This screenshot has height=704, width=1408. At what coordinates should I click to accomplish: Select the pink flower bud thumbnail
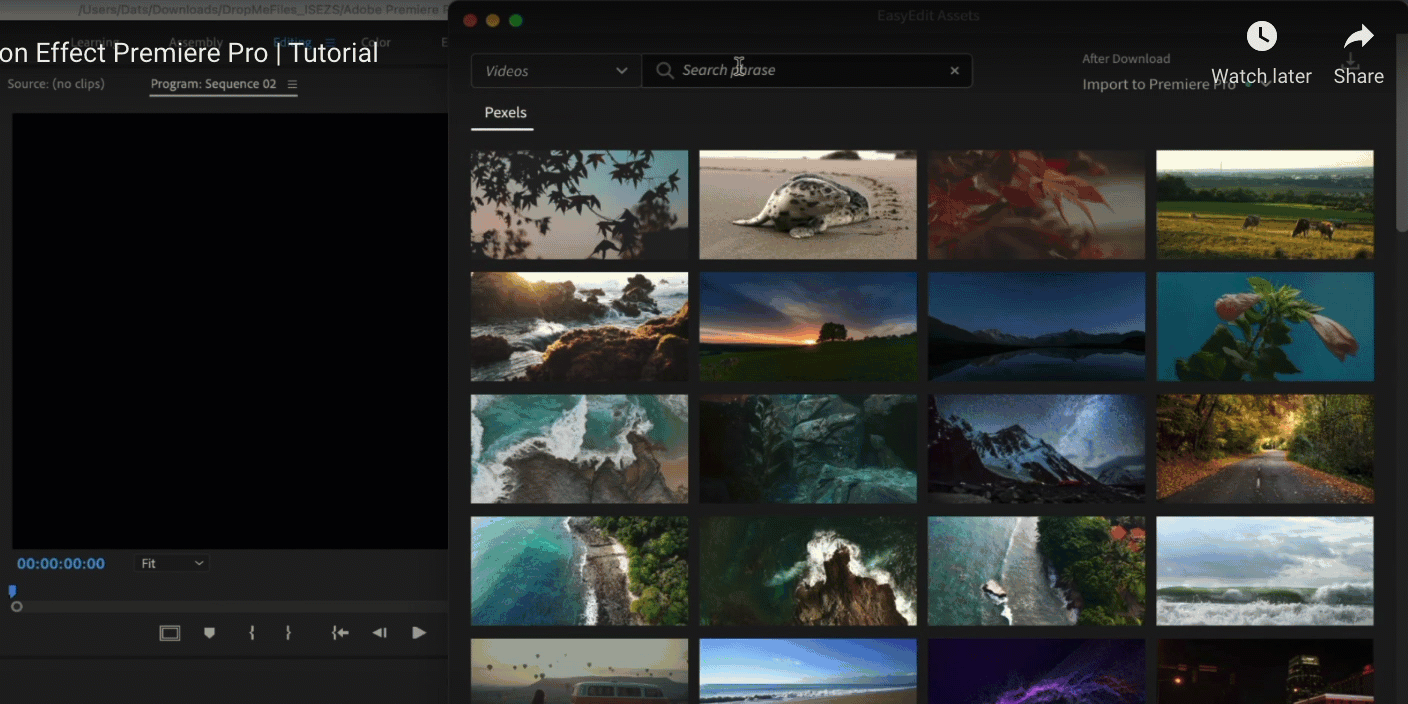(1265, 327)
